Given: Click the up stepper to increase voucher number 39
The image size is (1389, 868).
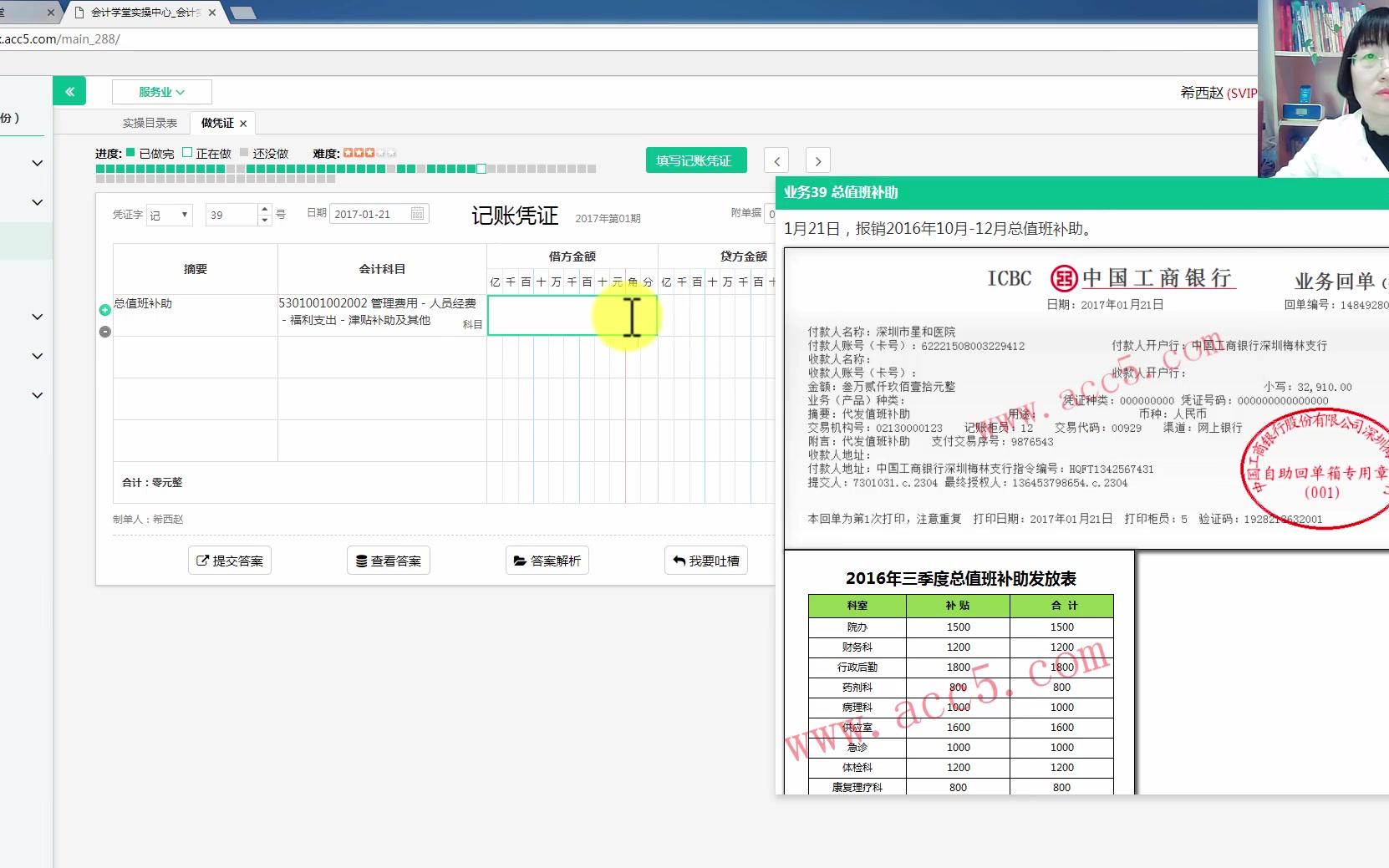Looking at the screenshot, I should 265,209.
